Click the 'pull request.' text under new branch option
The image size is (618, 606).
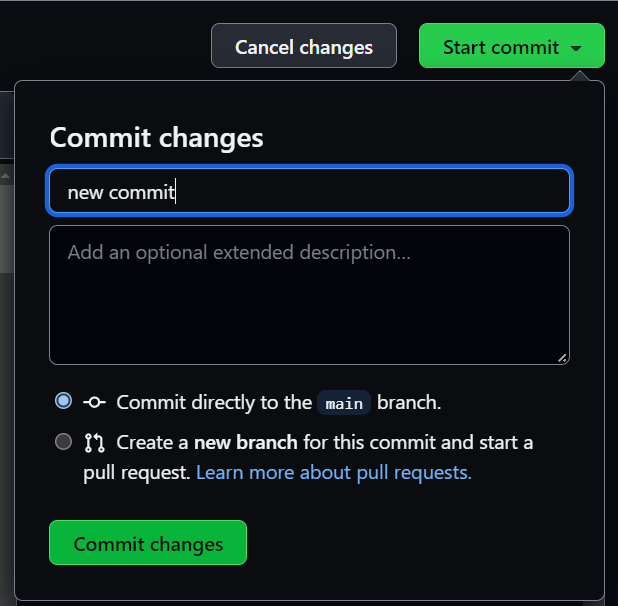click(137, 473)
